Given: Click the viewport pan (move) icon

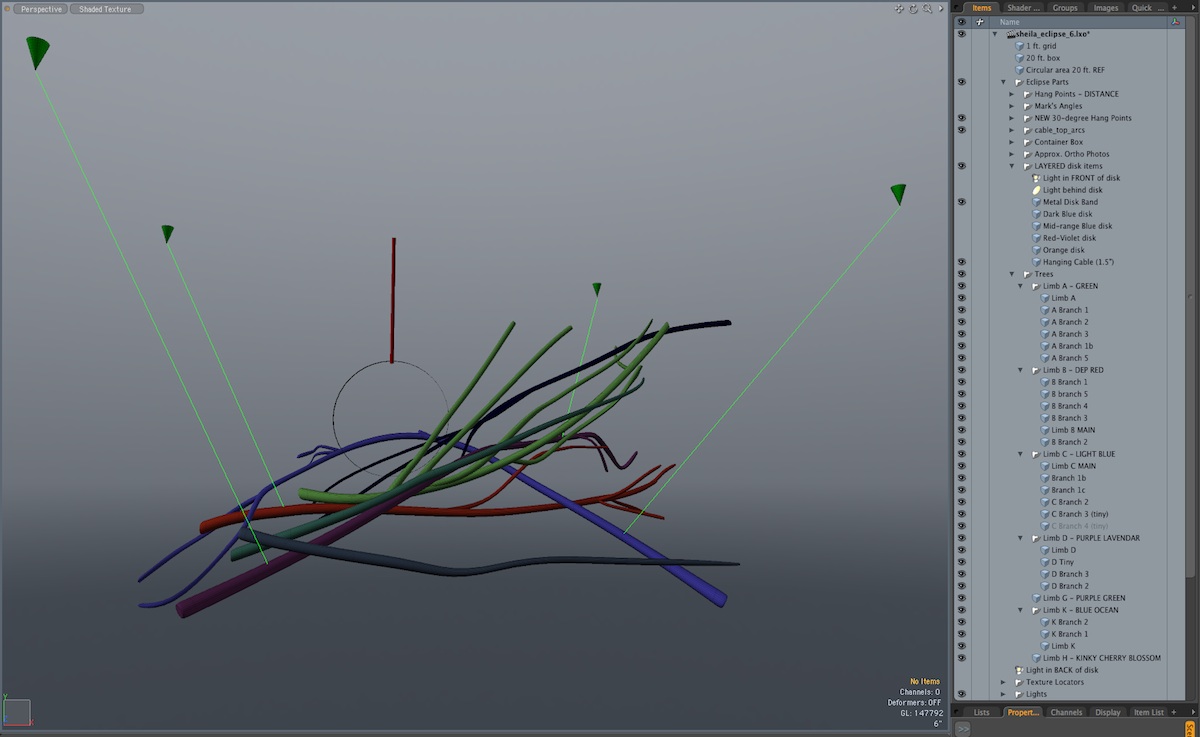Looking at the screenshot, I should coord(899,9).
